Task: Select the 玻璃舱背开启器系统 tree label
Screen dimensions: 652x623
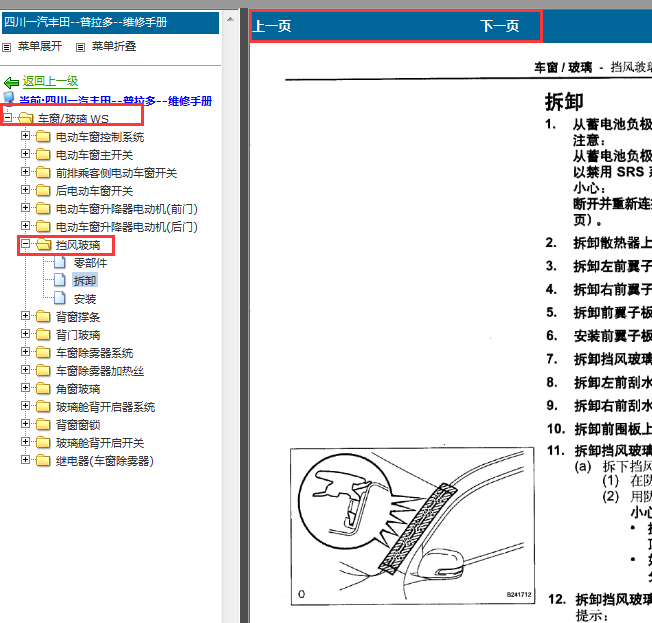Action: point(106,407)
